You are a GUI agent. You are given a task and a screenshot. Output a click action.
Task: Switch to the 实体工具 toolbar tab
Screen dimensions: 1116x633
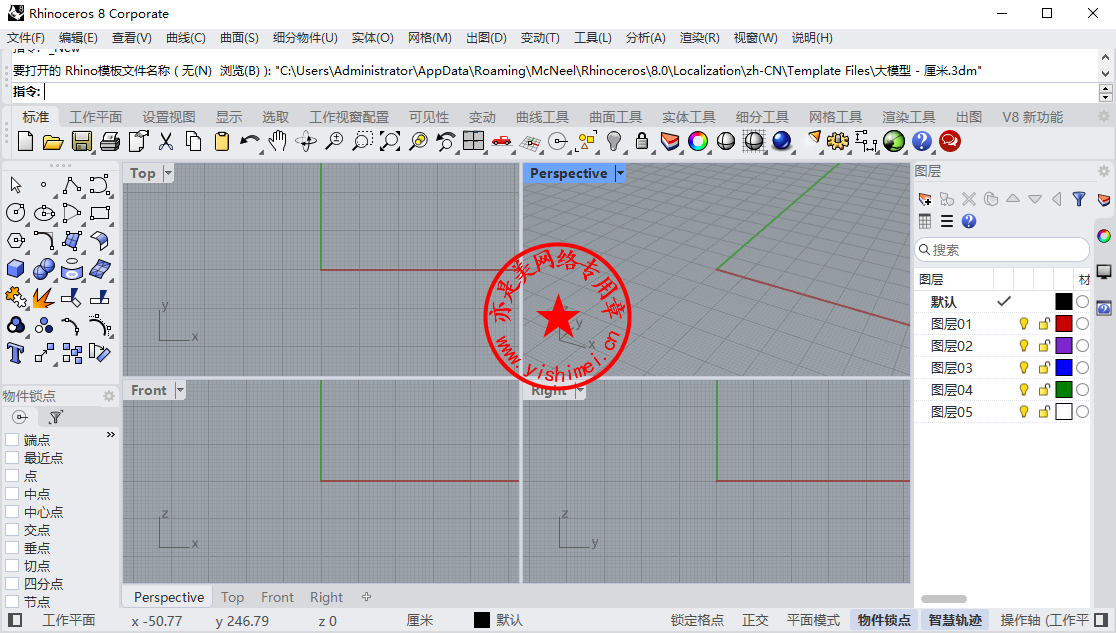[x=689, y=117]
